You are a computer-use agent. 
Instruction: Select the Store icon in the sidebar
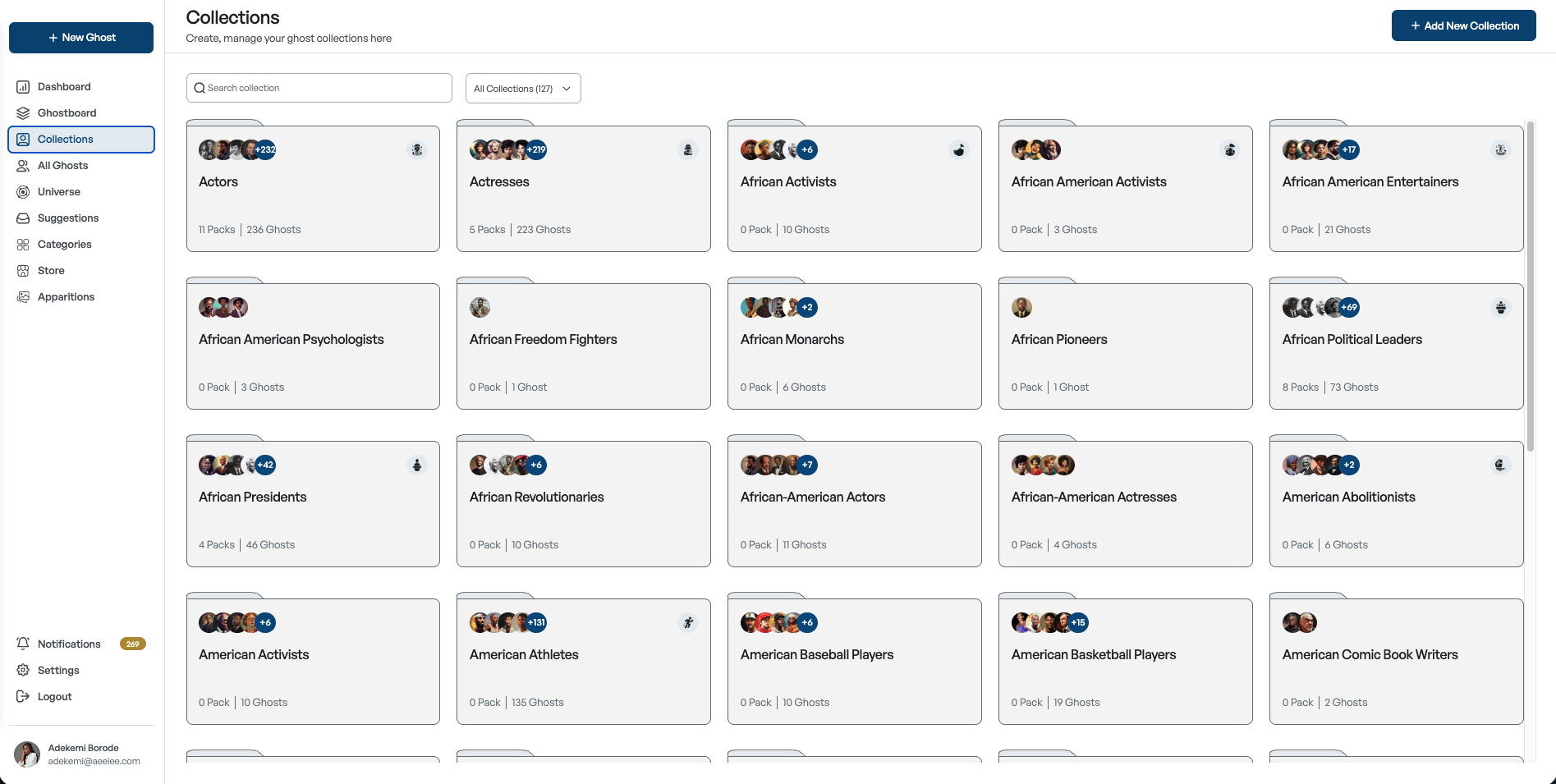[23, 271]
